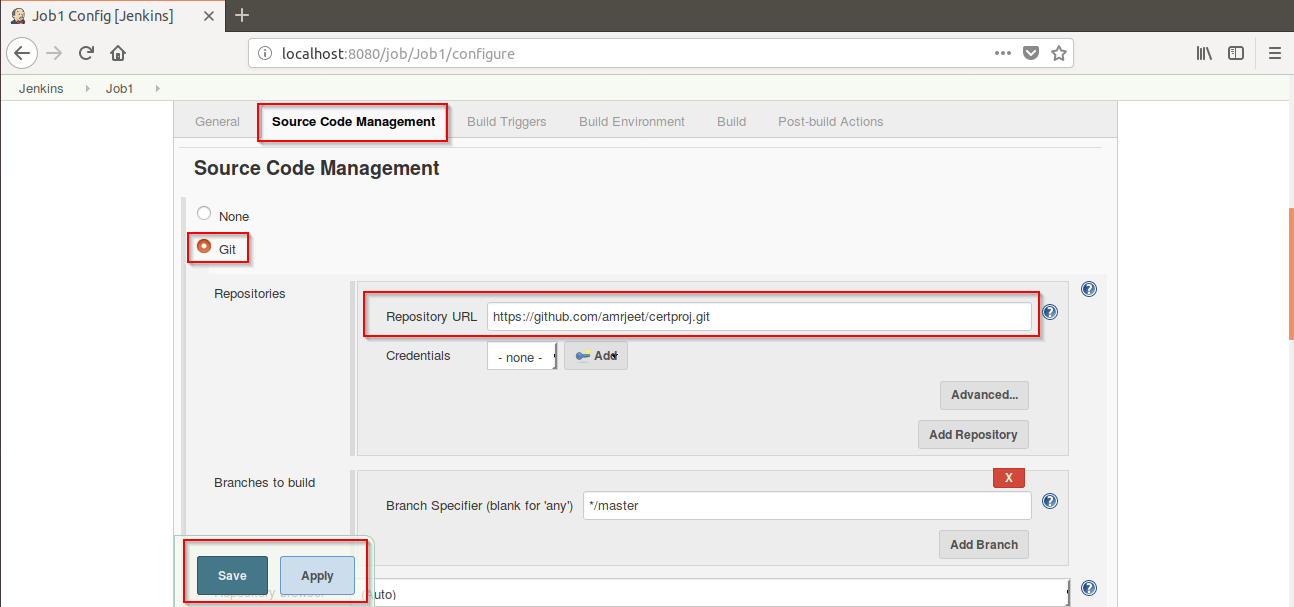Show site information icon in address bar

265,53
